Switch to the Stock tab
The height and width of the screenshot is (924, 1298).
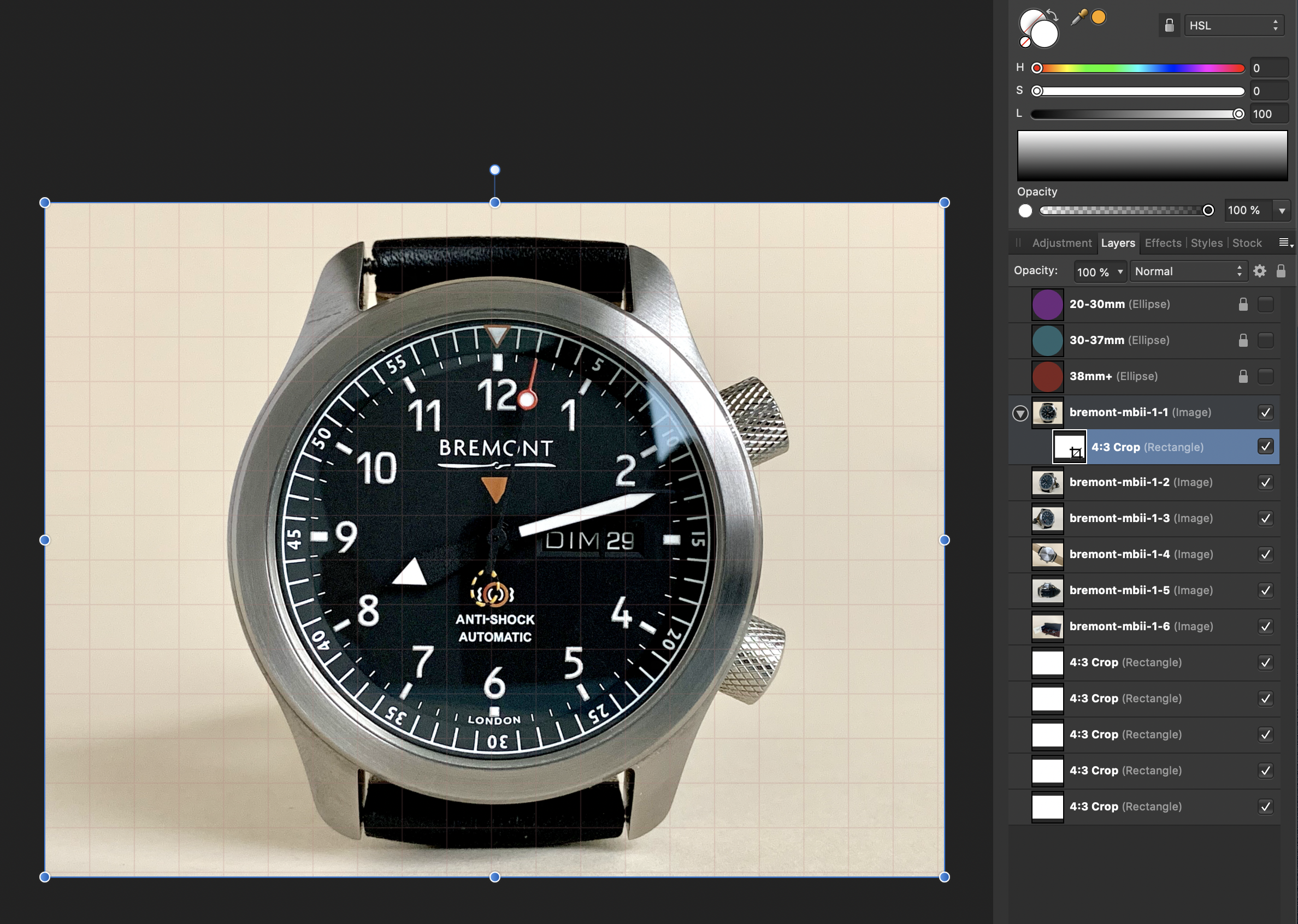[x=1247, y=243]
